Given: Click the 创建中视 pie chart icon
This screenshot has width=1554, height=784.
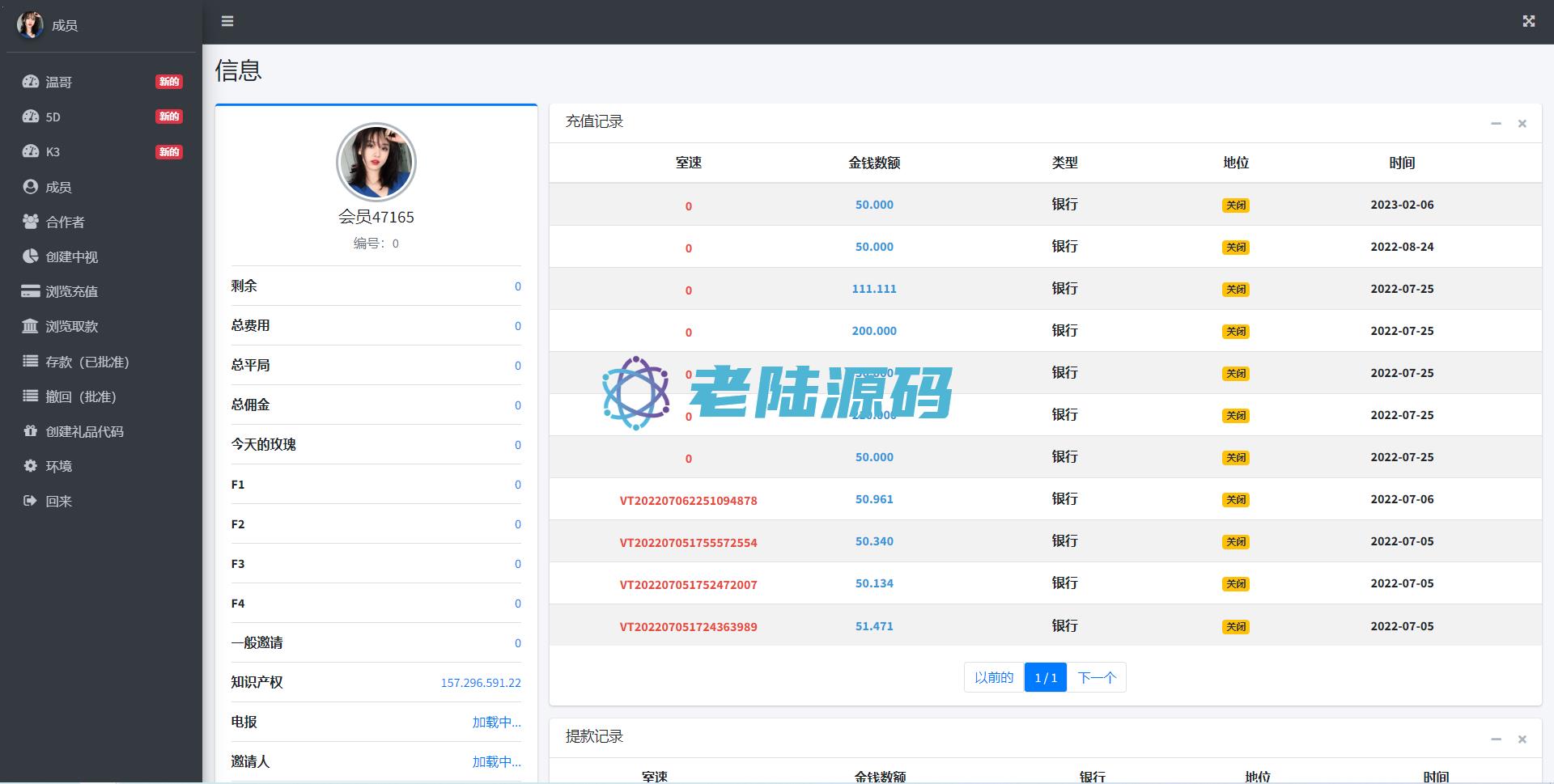Looking at the screenshot, I should click(31, 256).
